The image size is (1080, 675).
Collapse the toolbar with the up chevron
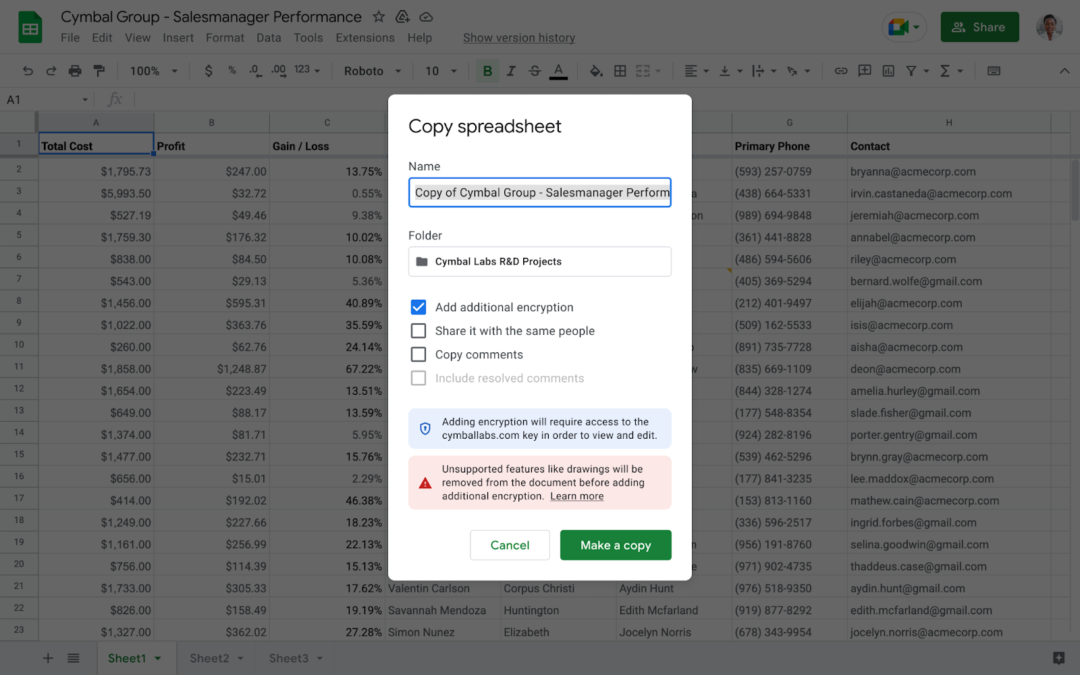pos(1064,71)
